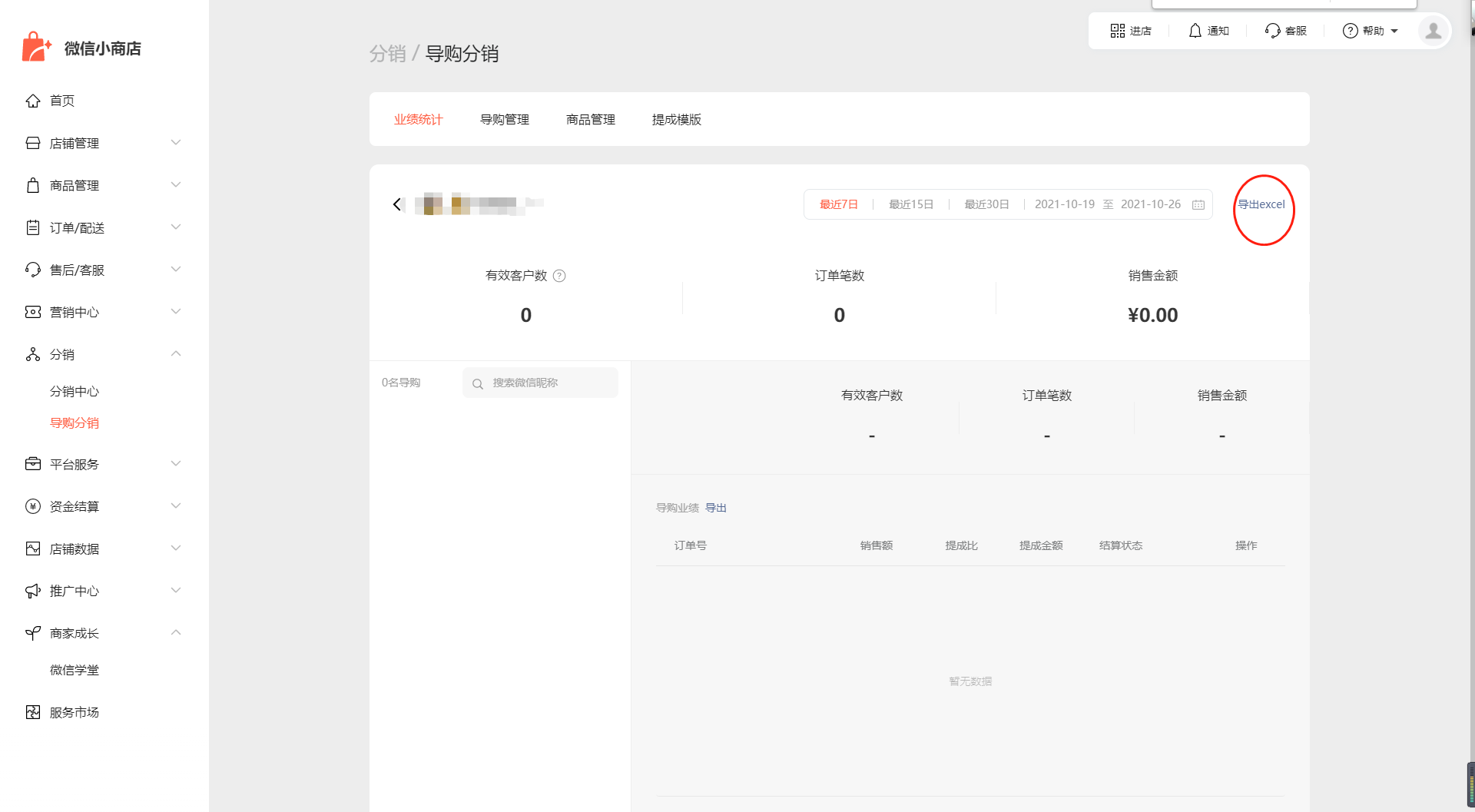
Task: Open notifications via the bell icon
Action: [1195, 31]
